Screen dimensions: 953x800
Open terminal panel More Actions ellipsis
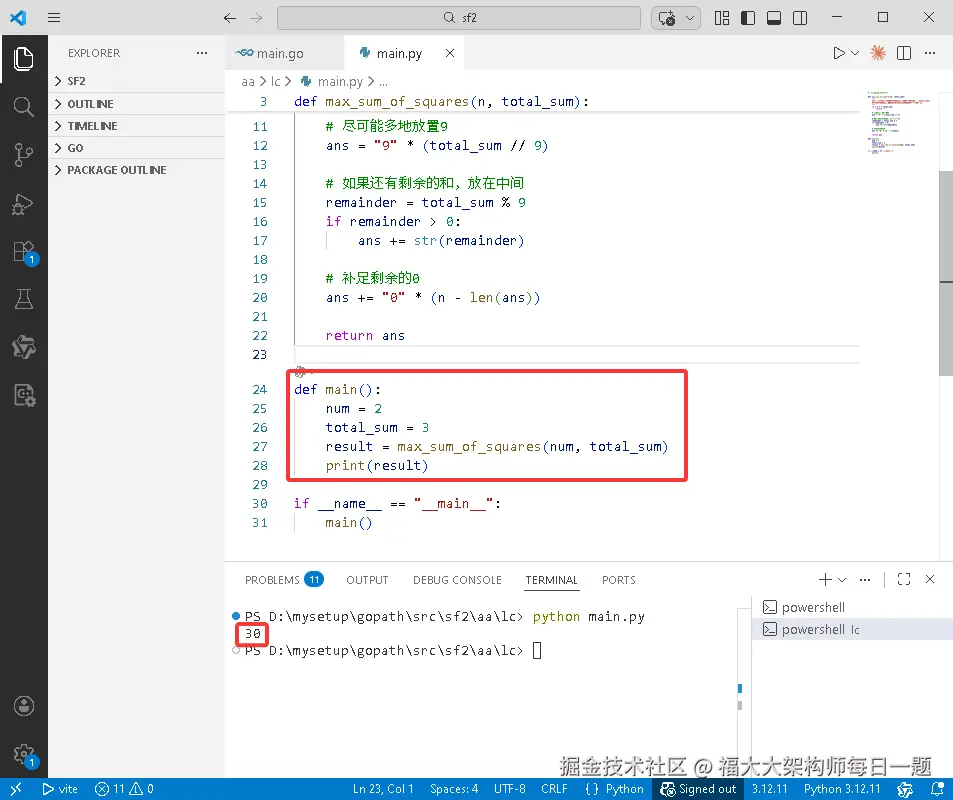(865, 579)
